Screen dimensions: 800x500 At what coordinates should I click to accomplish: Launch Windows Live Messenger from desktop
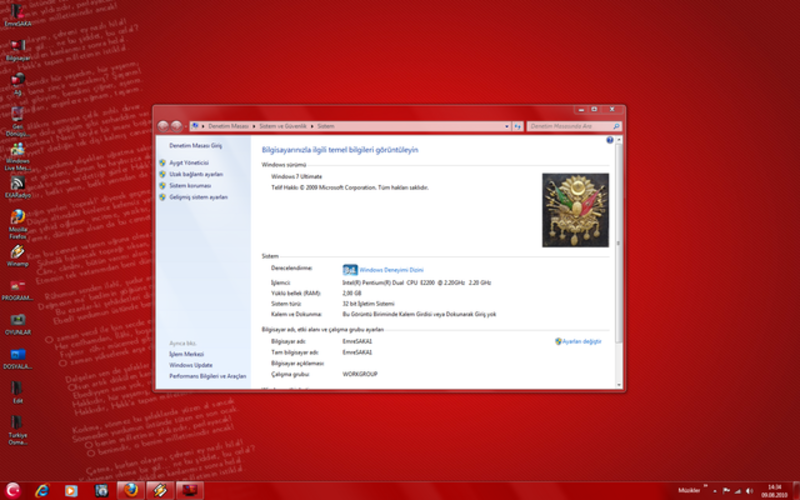[x=17, y=156]
